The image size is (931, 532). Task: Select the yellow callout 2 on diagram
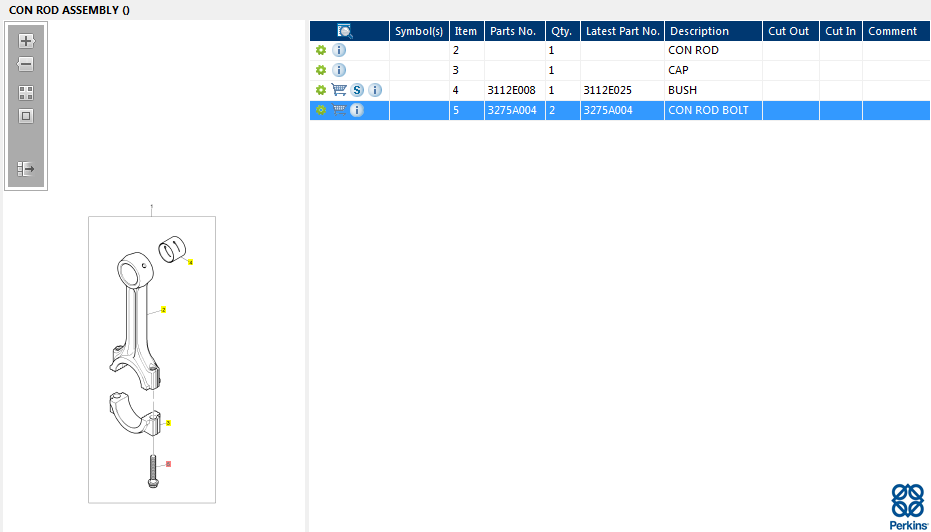click(x=163, y=310)
